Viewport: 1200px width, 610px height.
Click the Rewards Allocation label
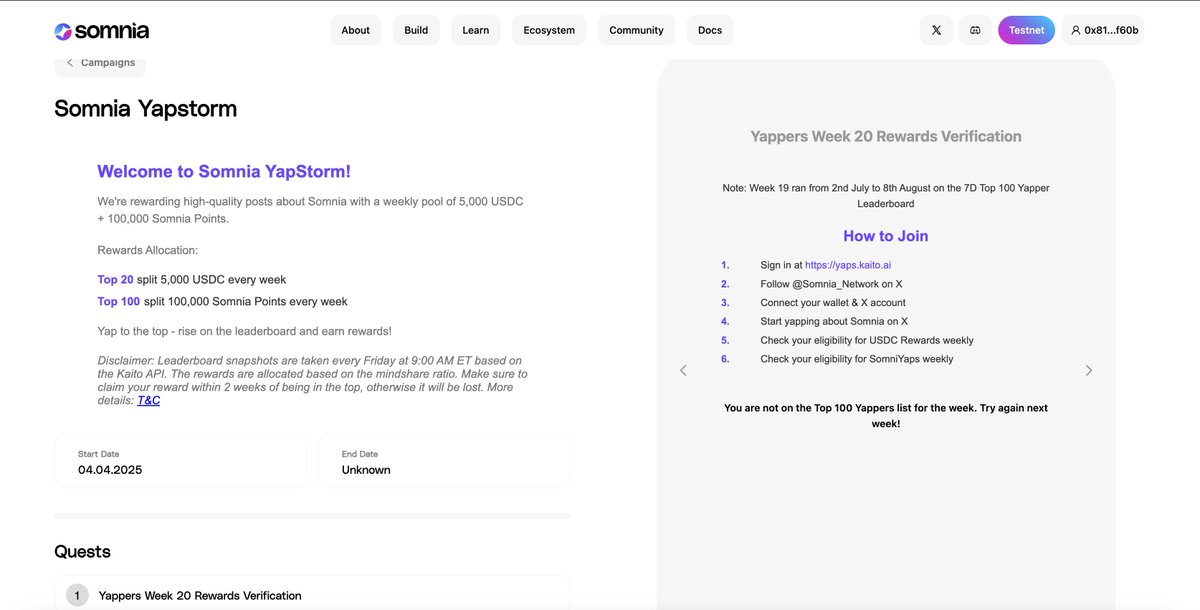coord(148,250)
